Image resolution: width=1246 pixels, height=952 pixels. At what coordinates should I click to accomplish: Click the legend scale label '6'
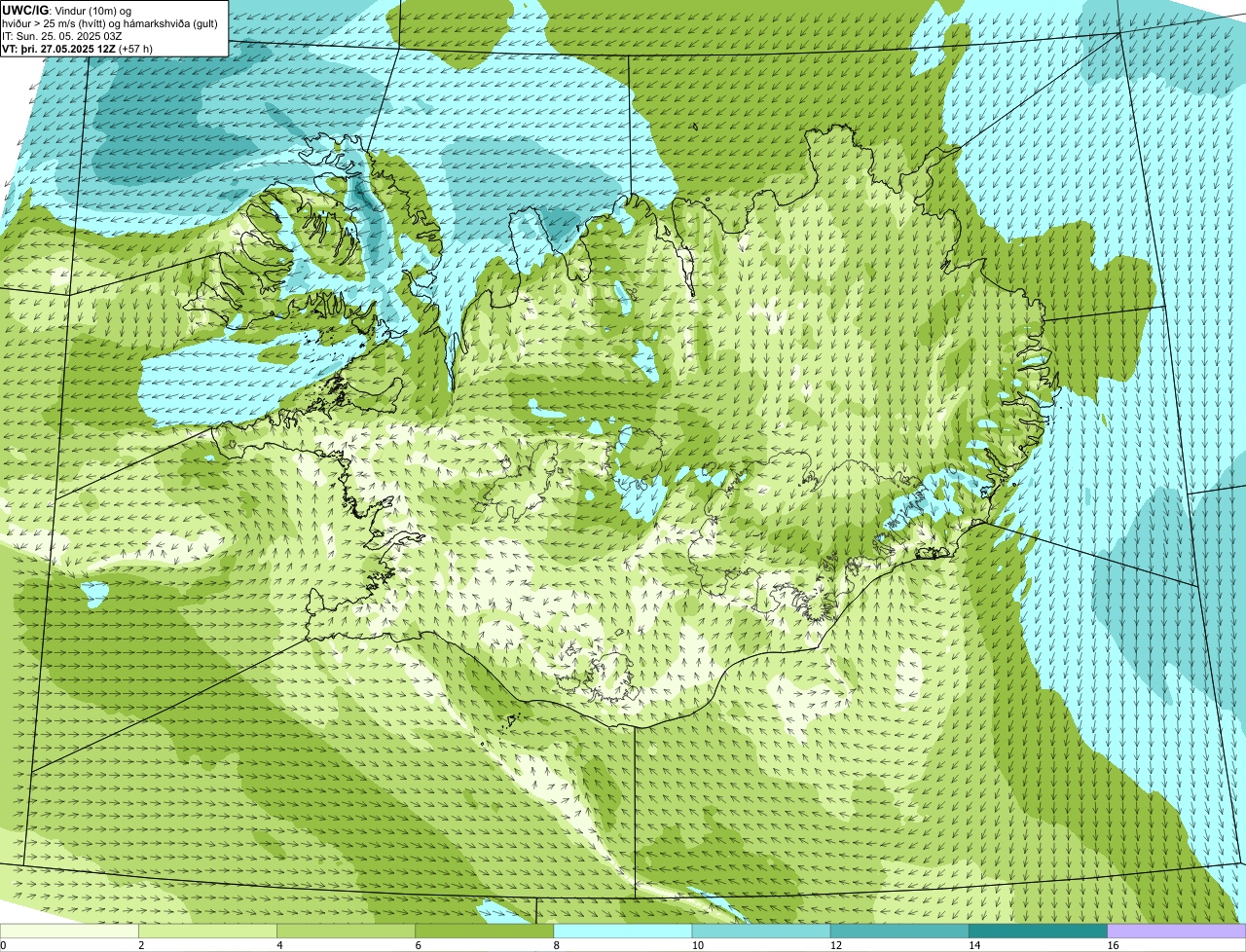click(418, 945)
